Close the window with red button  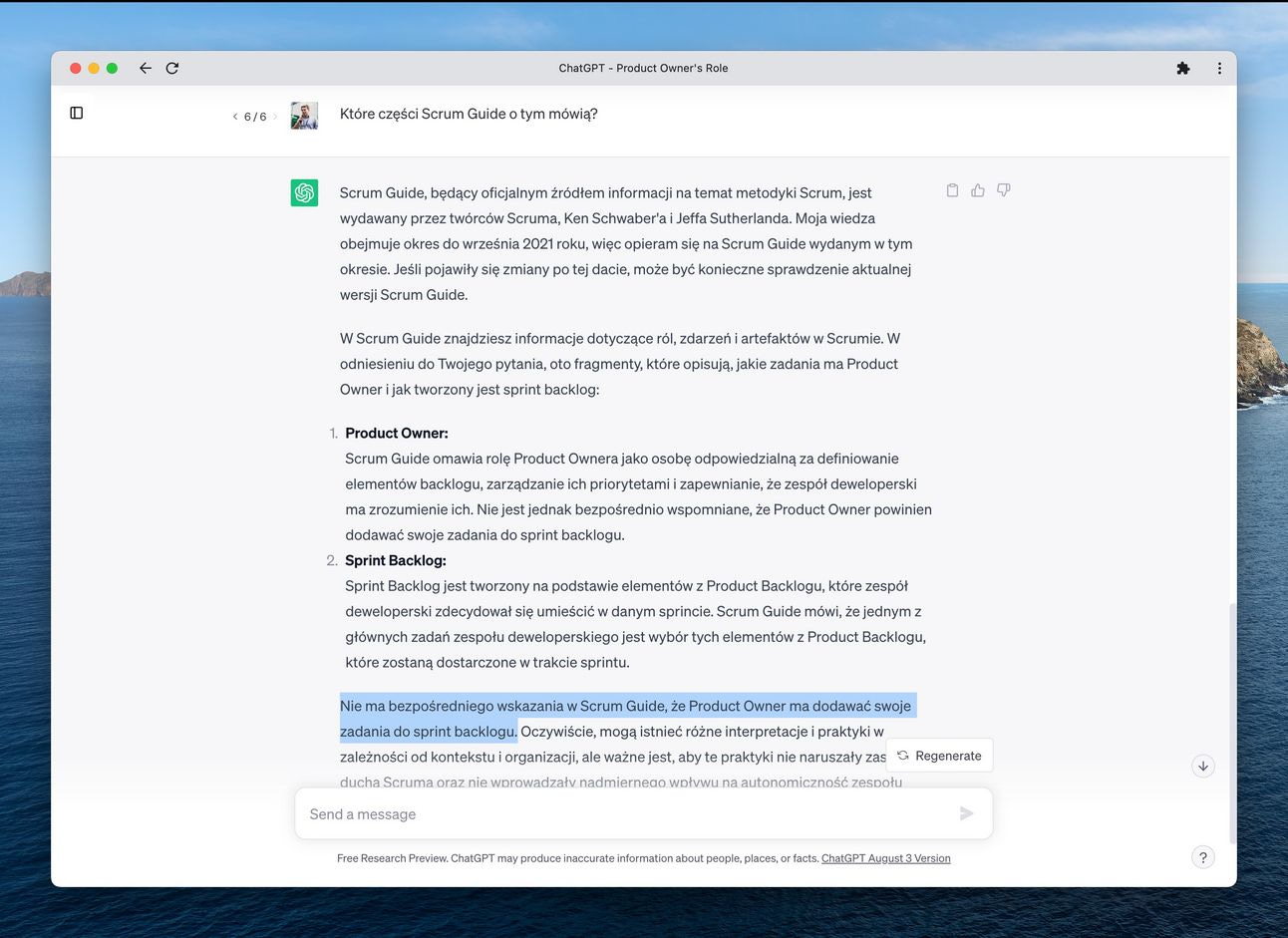75,68
